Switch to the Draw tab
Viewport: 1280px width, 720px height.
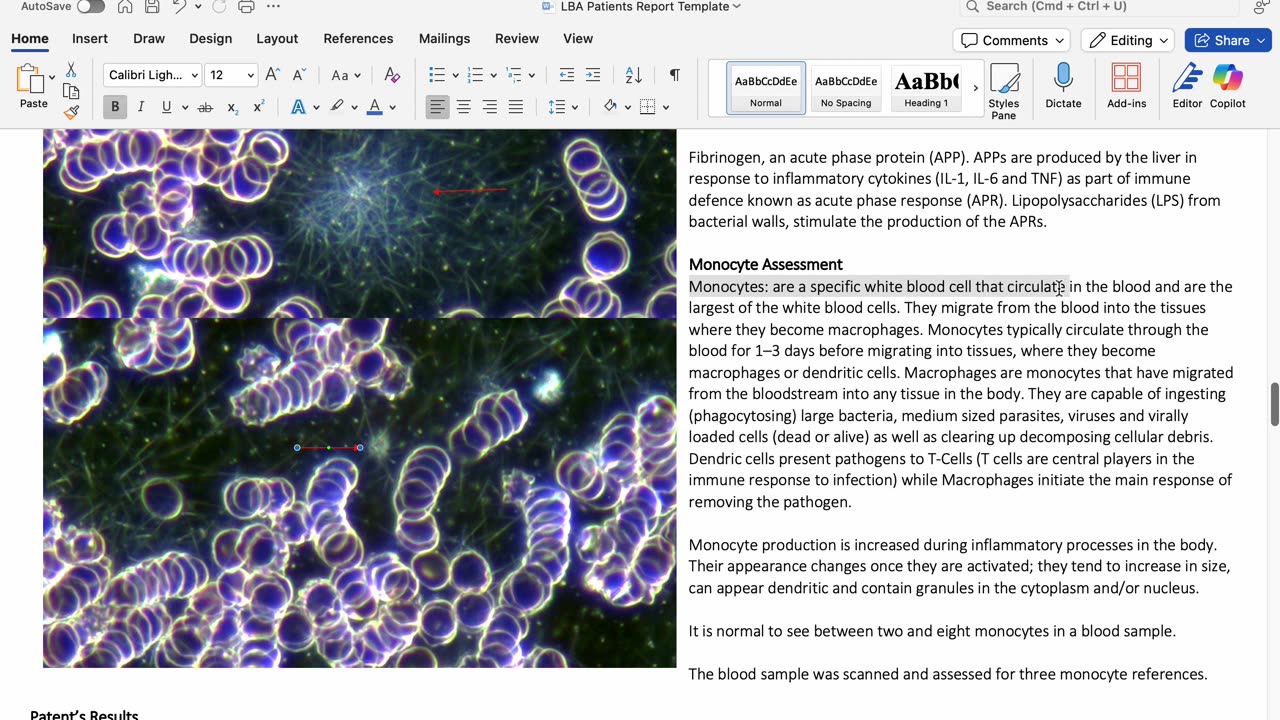(149, 38)
